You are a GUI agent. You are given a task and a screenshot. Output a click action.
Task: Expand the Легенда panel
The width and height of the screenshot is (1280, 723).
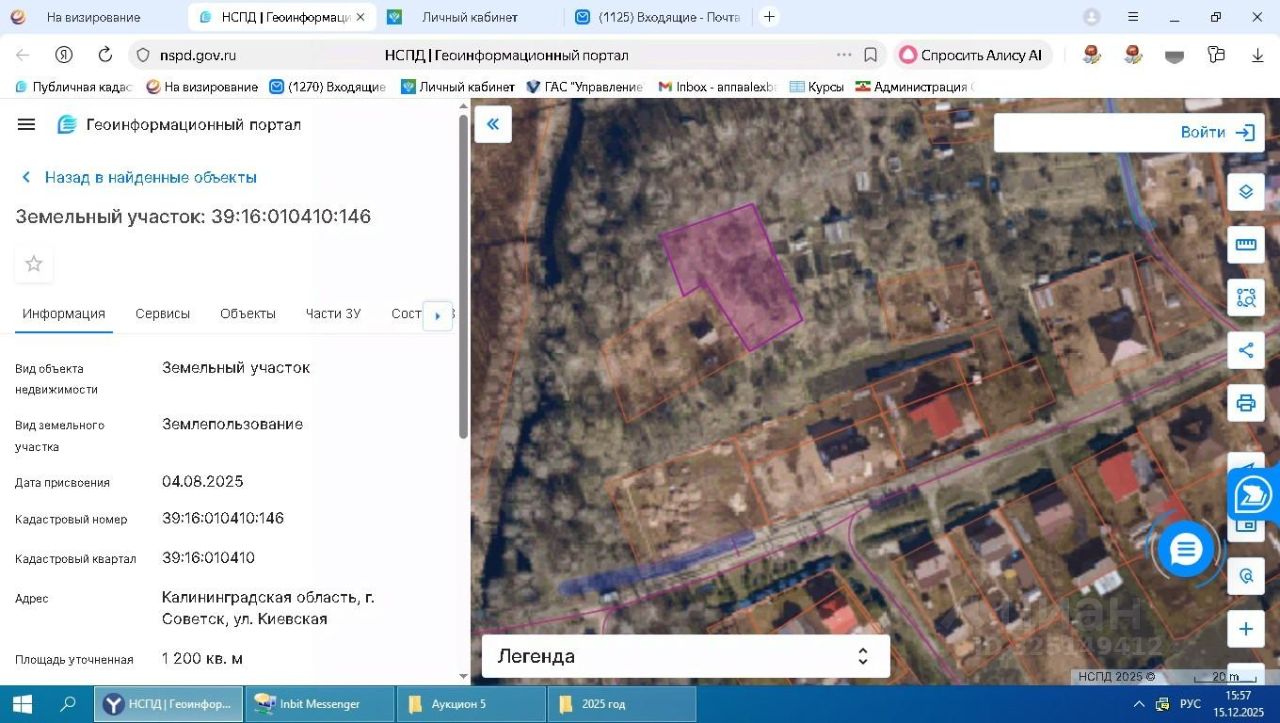[x=685, y=656]
